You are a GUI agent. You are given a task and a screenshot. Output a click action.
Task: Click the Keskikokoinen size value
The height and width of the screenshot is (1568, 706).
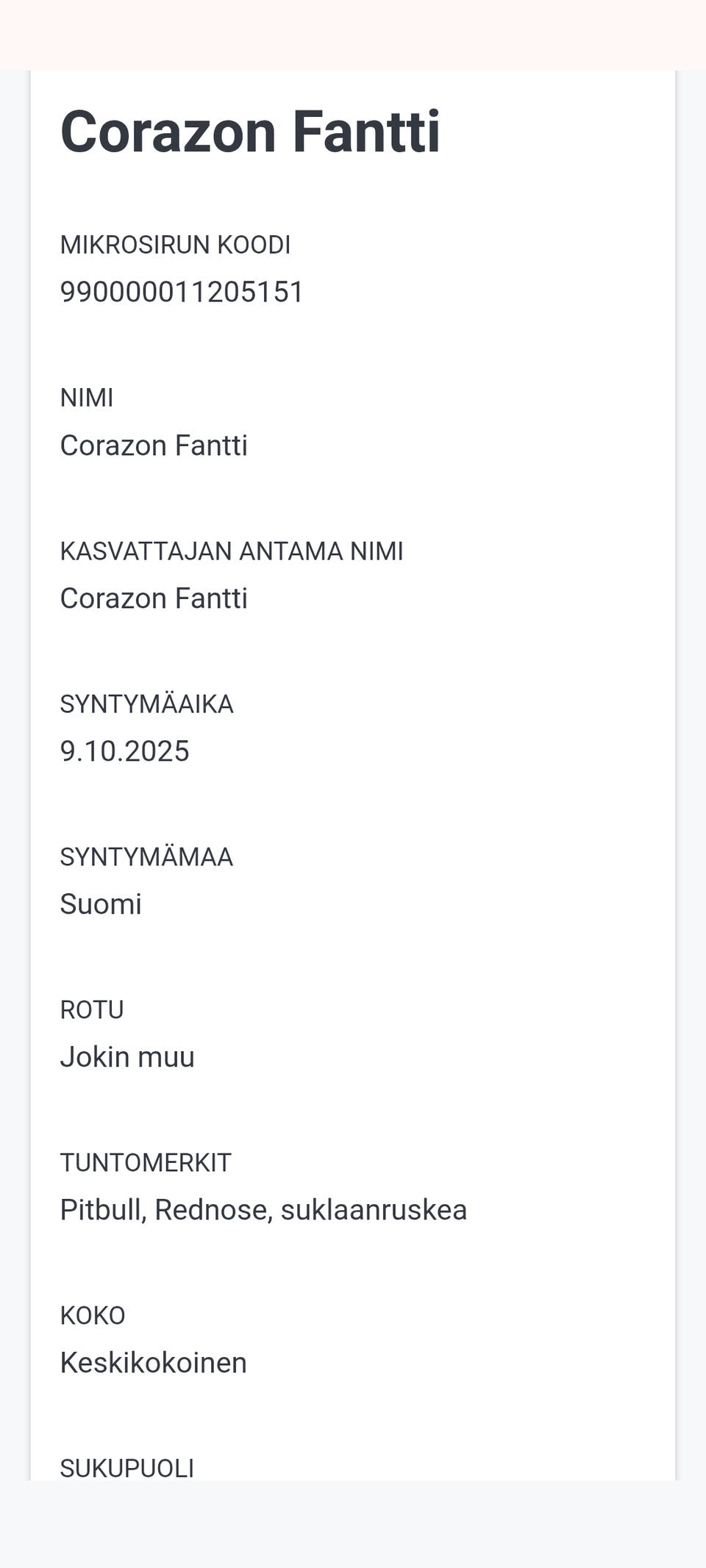[153, 1363]
